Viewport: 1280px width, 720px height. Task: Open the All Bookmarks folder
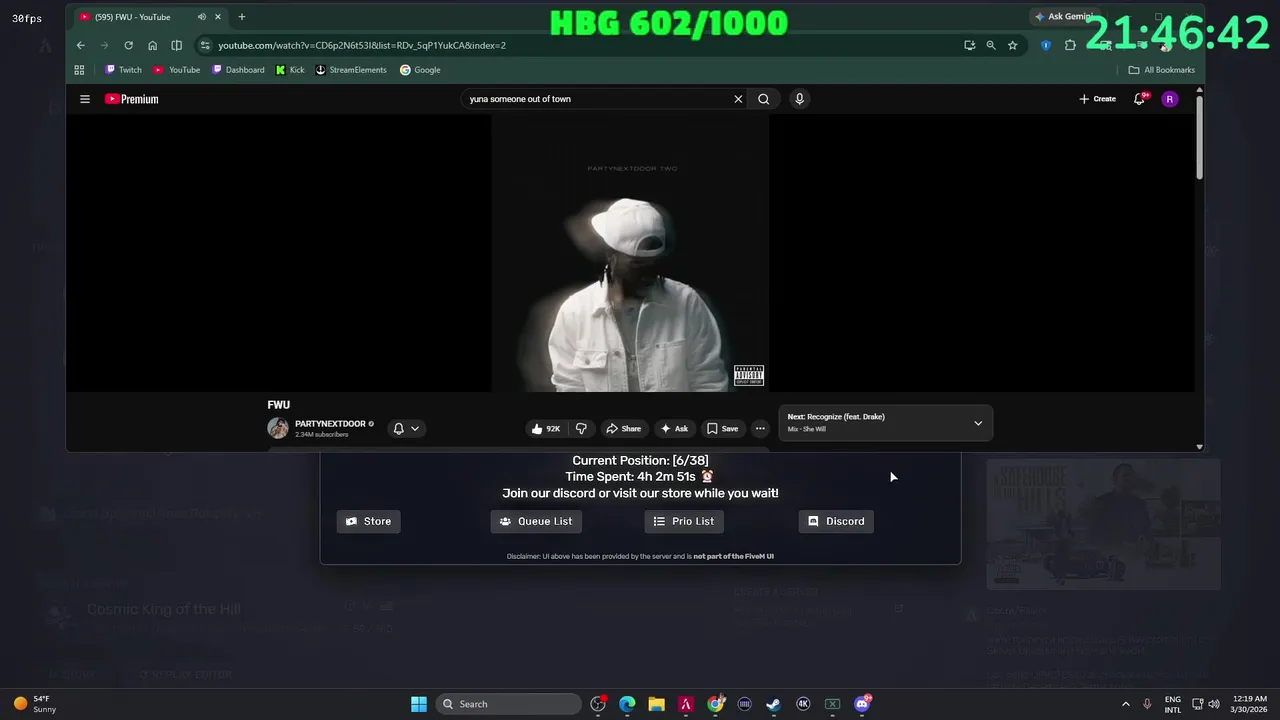(x=1162, y=70)
